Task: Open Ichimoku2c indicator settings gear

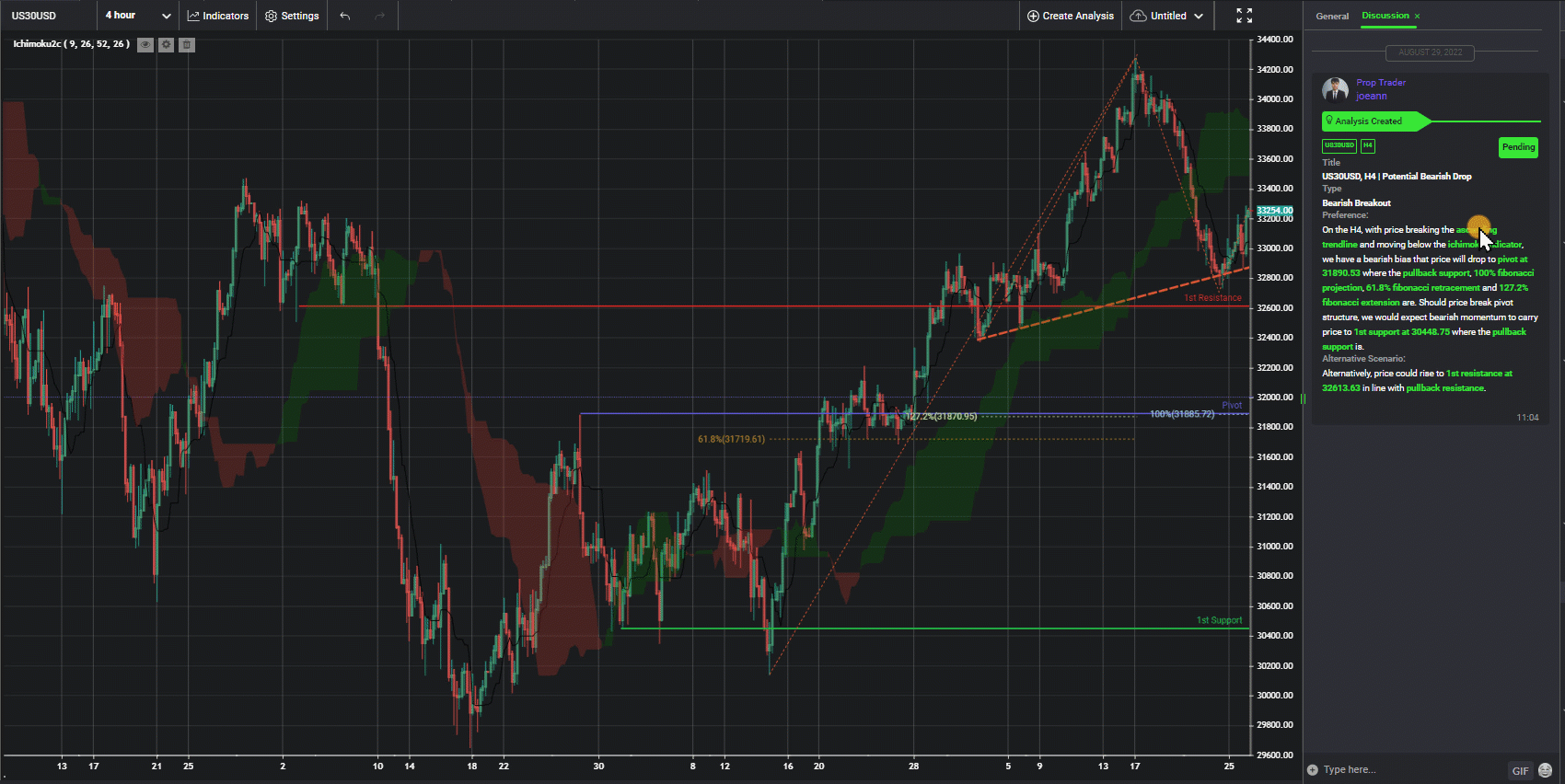Action: (x=166, y=44)
